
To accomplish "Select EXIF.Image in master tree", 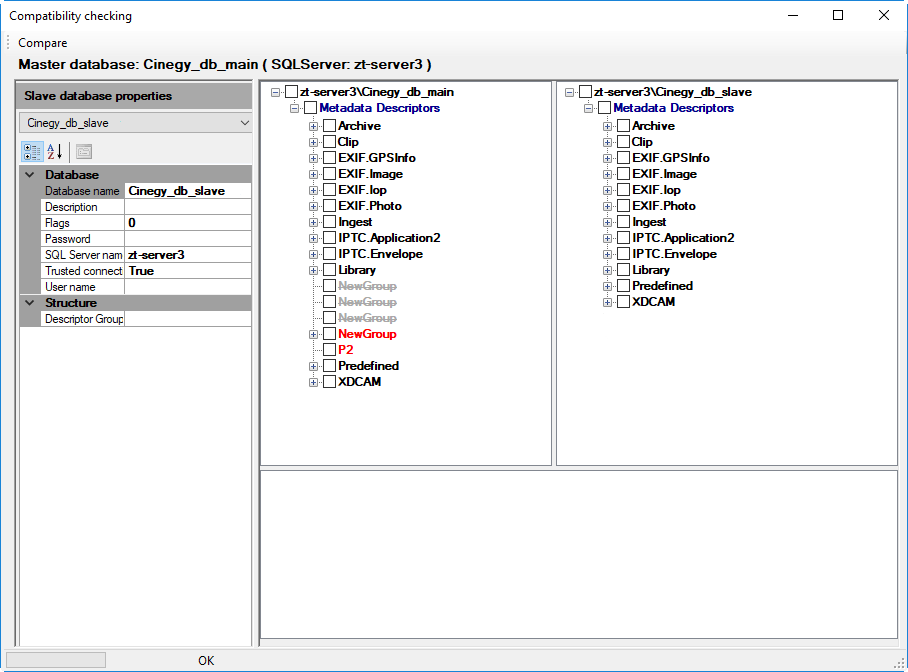I will coord(371,174).
